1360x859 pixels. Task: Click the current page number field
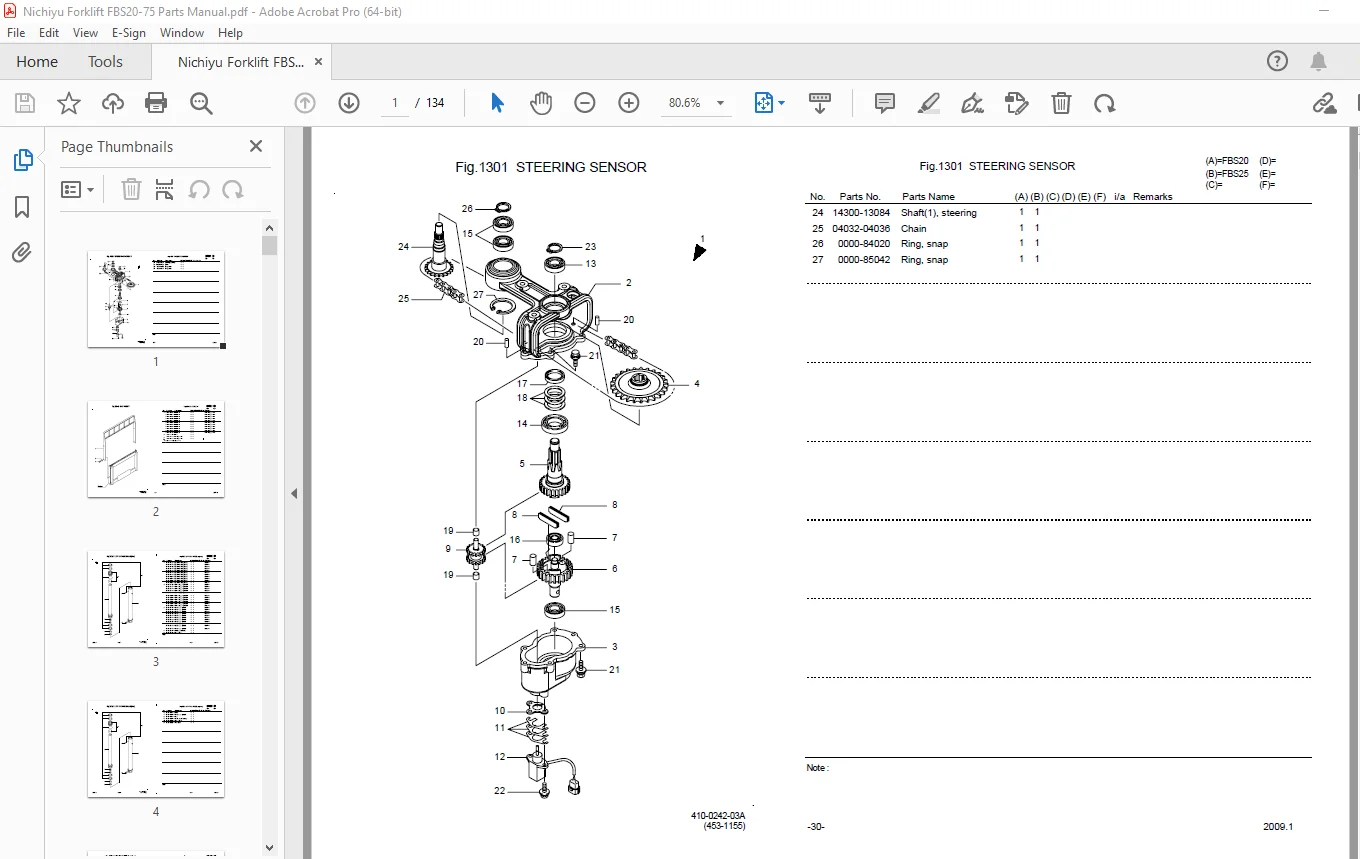395,103
